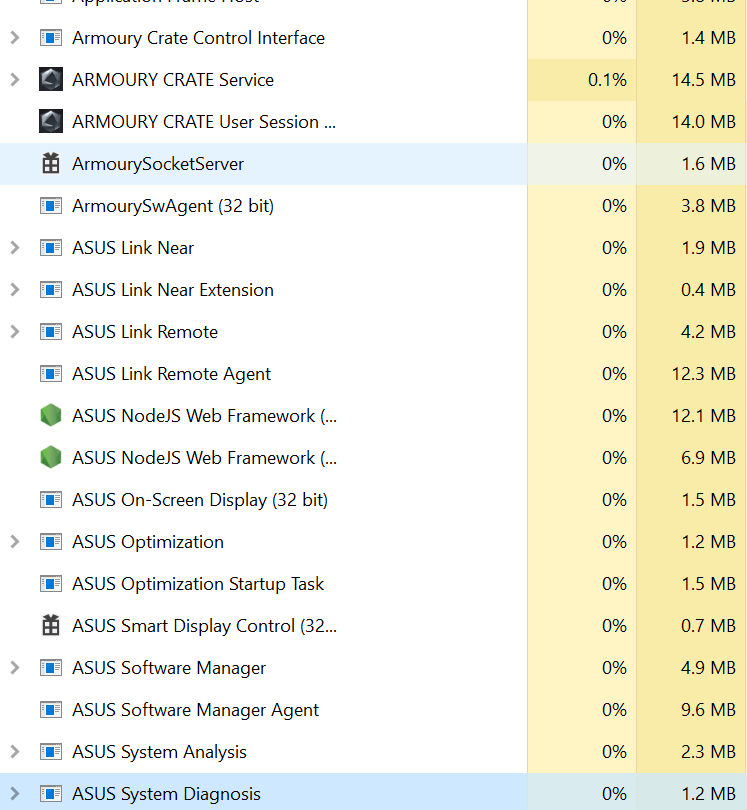This screenshot has height=810, width=747.
Task: Click the 0.7 MB memory value
Action: tap(708, 626)
